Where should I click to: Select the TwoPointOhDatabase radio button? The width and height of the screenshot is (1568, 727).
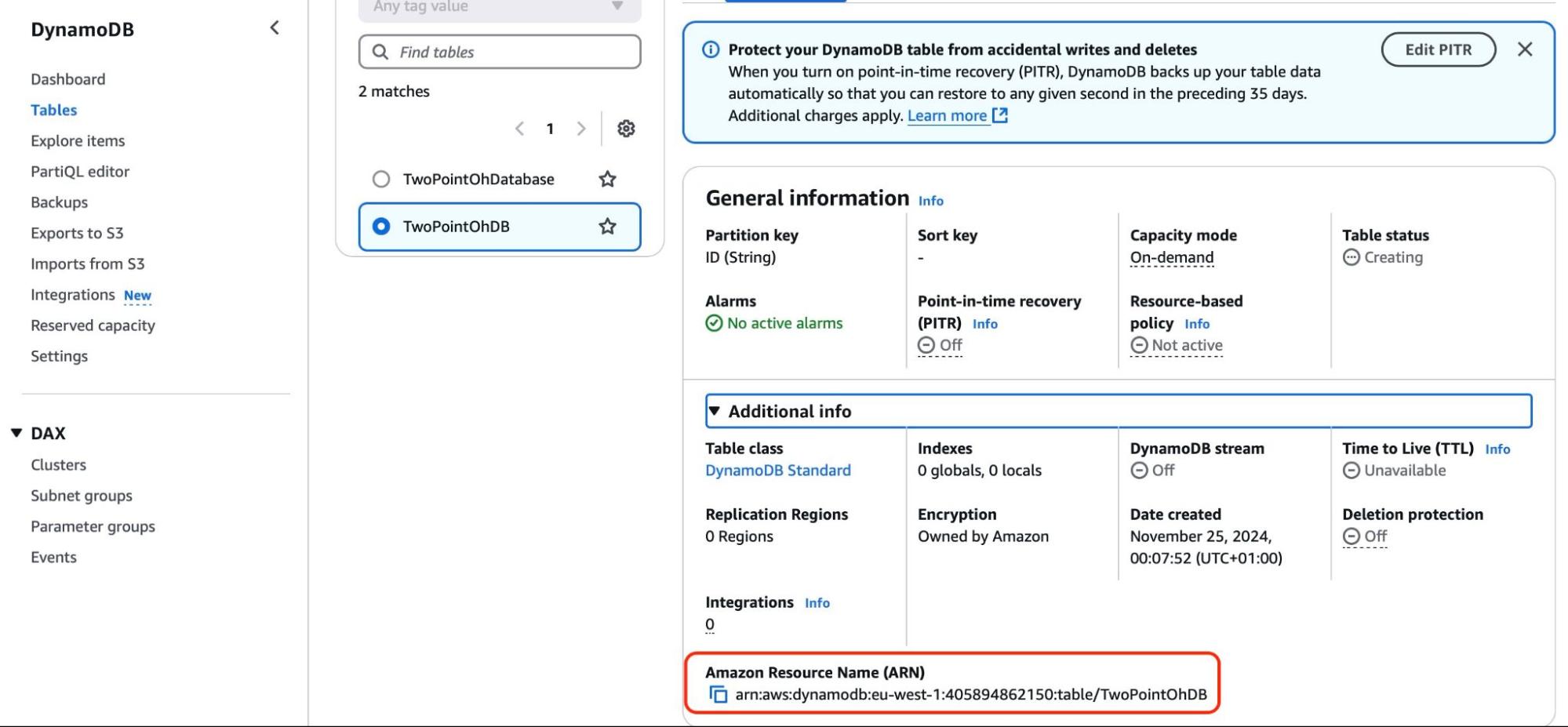tap(381, 179)
